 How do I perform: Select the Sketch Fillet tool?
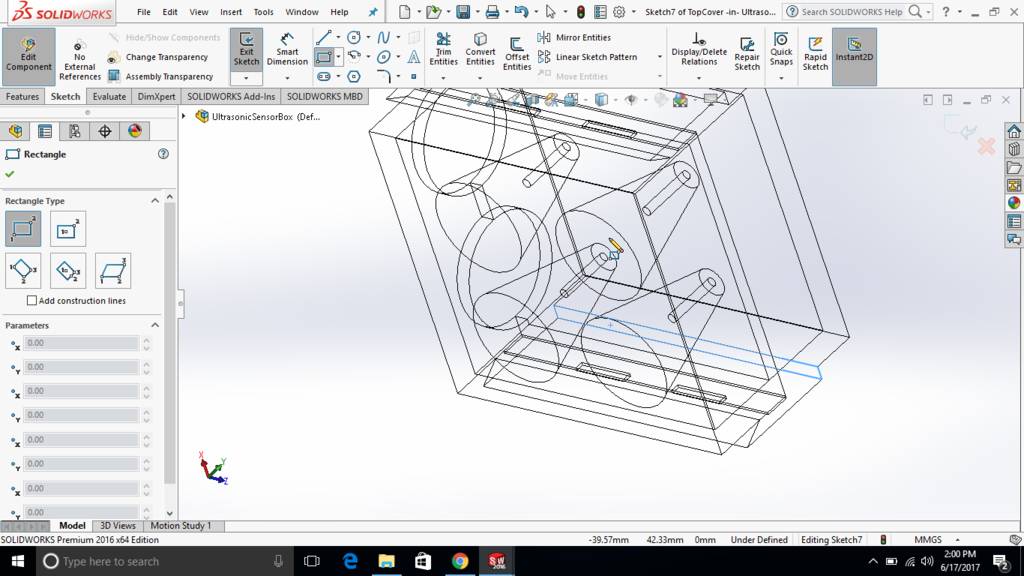[383, 76]
